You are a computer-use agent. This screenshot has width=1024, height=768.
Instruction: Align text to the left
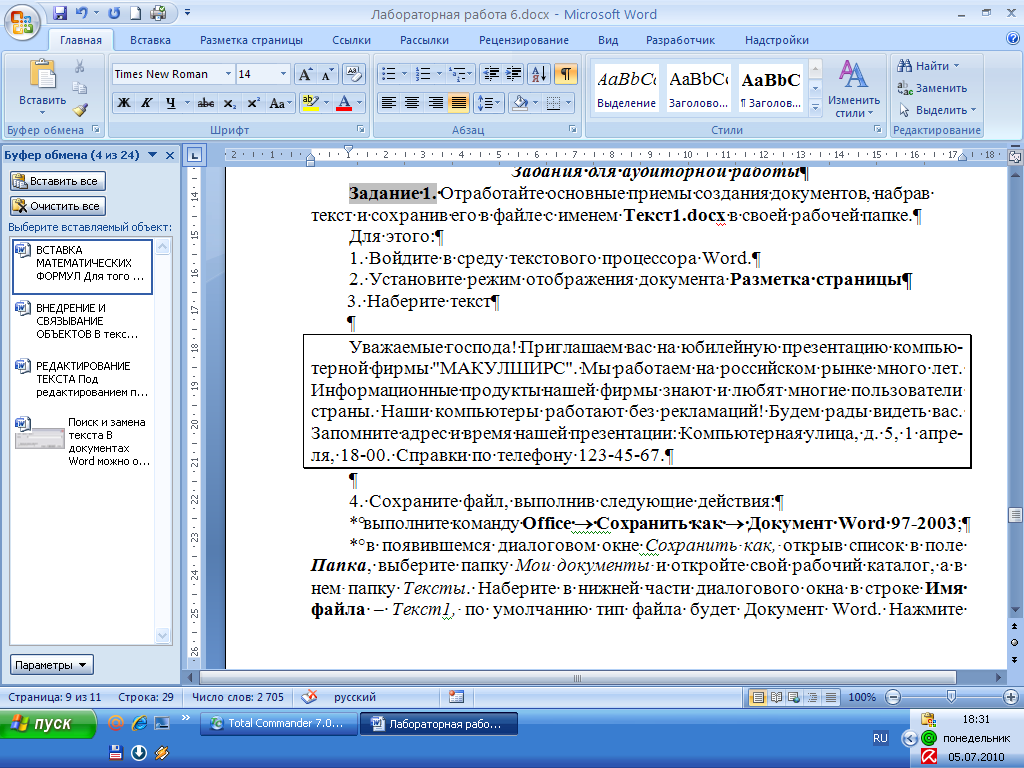pos(389,103)
